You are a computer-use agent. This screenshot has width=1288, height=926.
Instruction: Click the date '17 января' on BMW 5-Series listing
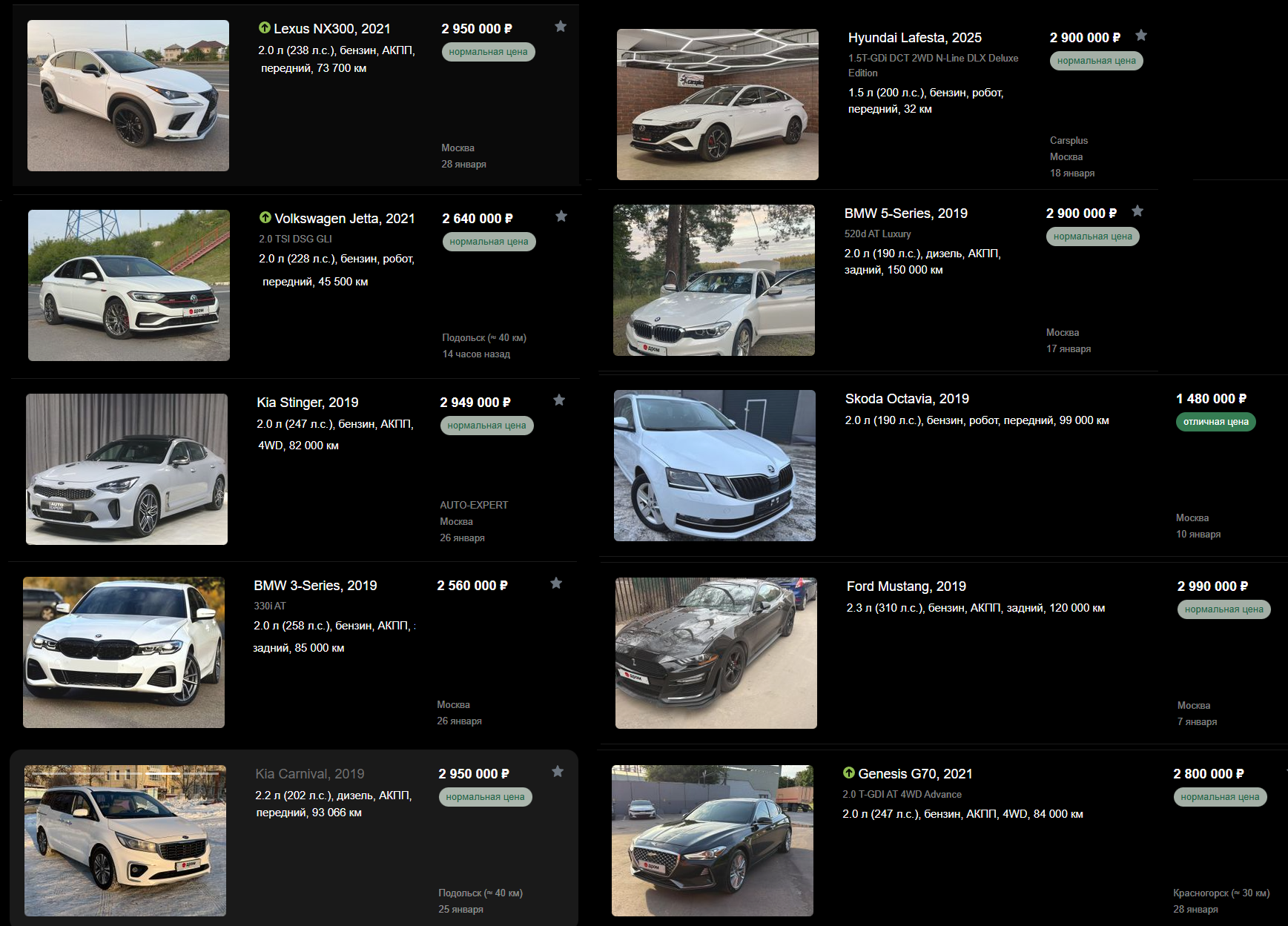(1069, 349)
